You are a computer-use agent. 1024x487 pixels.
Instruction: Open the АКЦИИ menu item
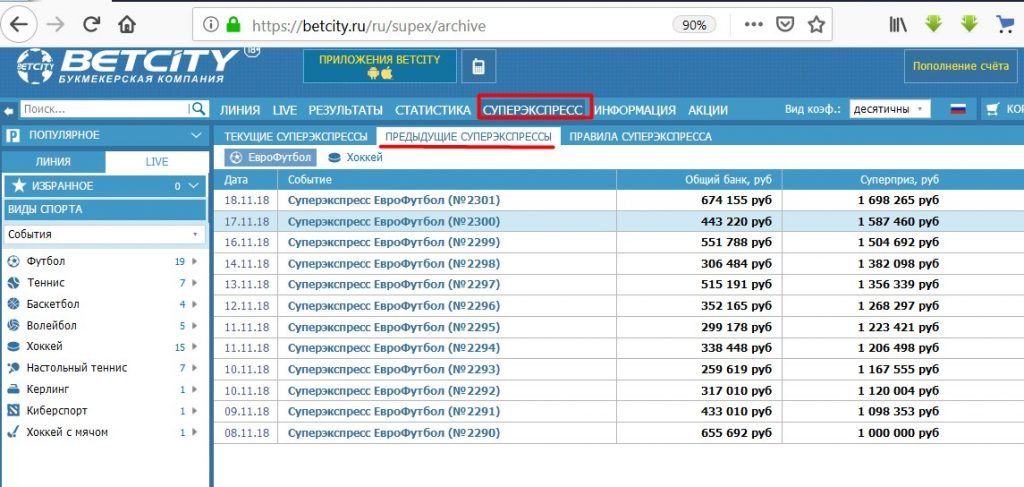pos(708,110)
